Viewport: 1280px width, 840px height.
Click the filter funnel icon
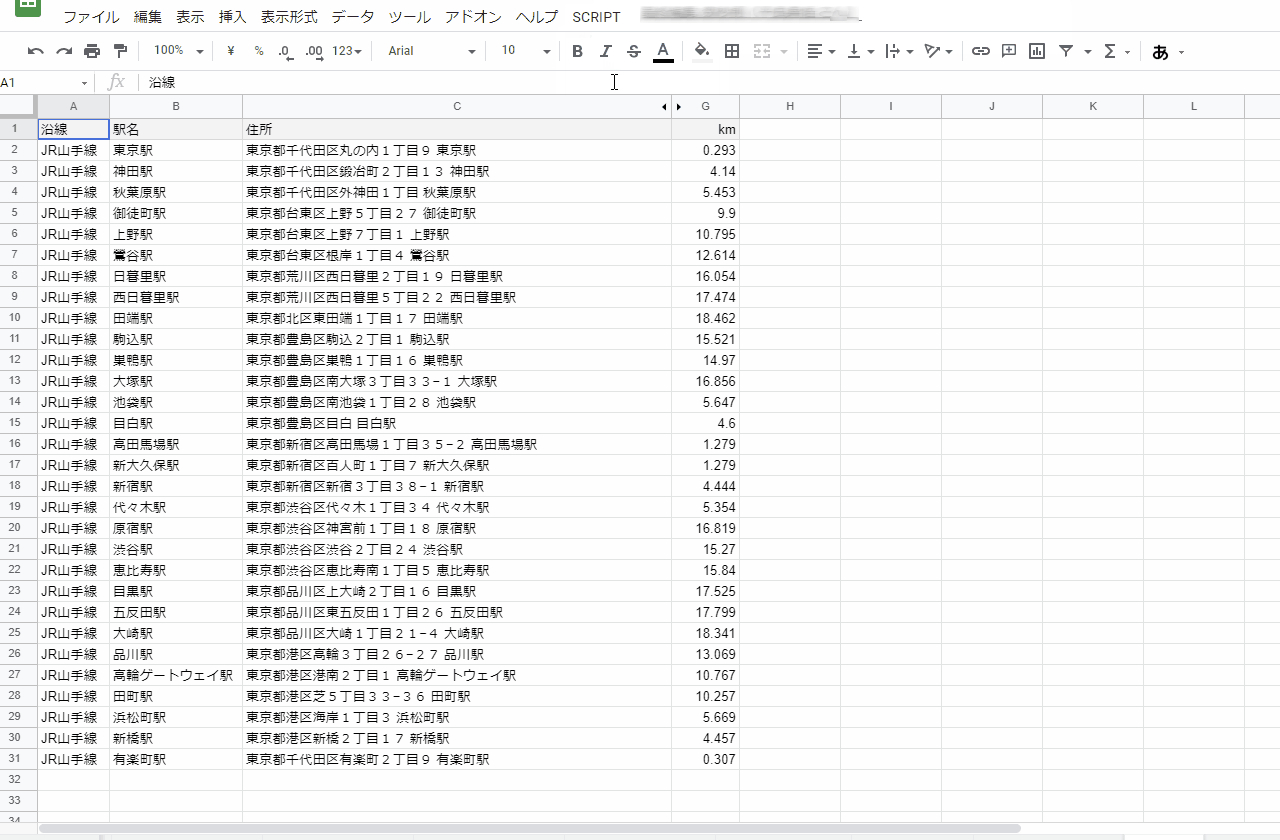(1066, 51)
